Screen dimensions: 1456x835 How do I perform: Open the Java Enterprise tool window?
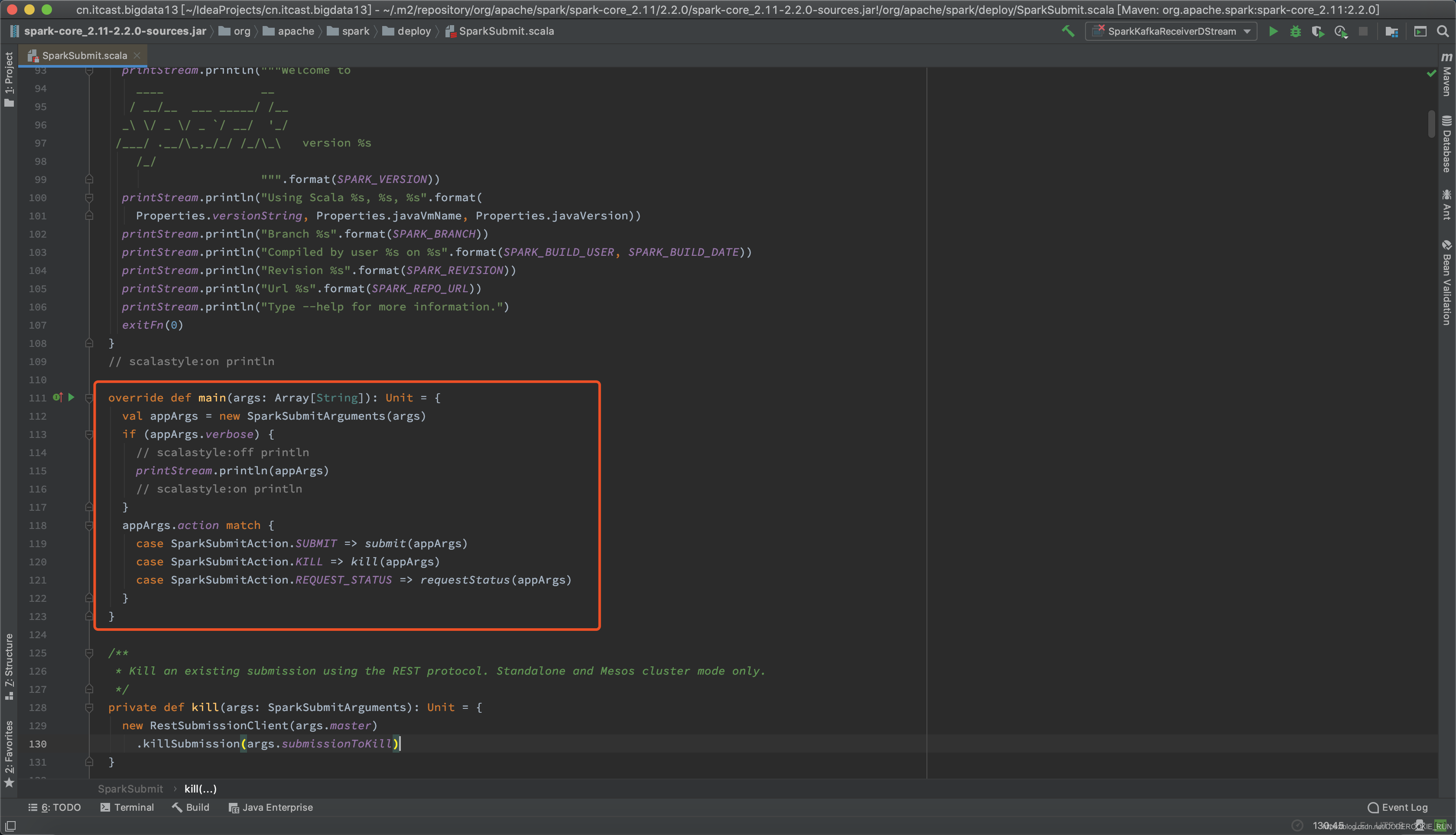tap(270, 808)
